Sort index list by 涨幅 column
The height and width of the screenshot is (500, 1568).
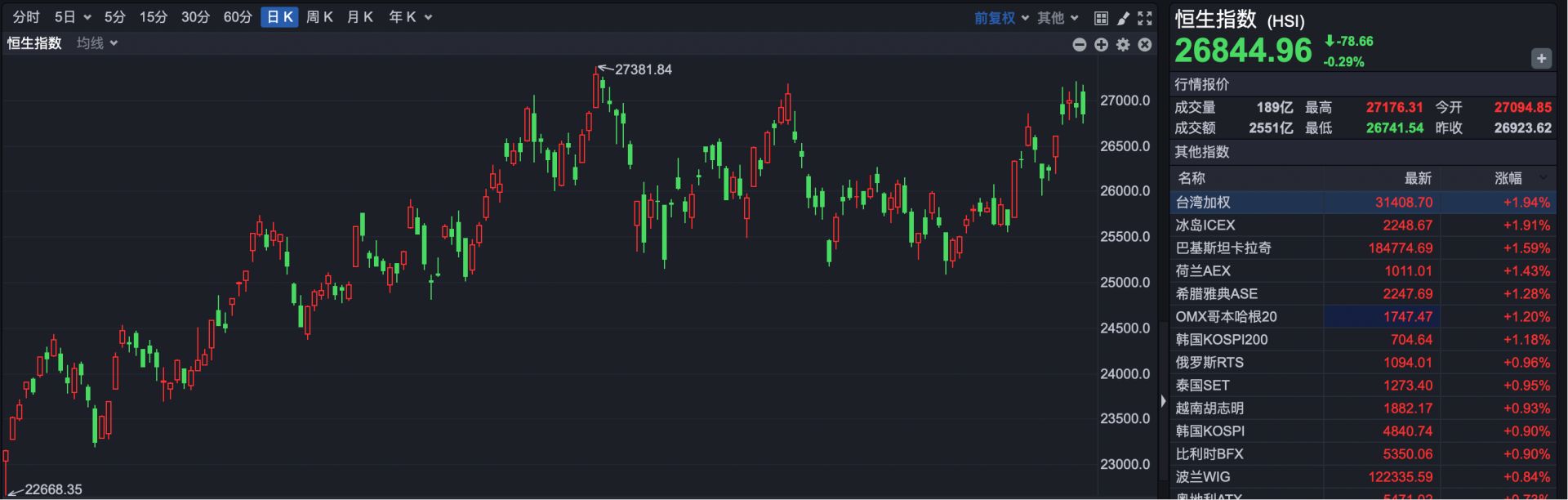point(1508,178)
